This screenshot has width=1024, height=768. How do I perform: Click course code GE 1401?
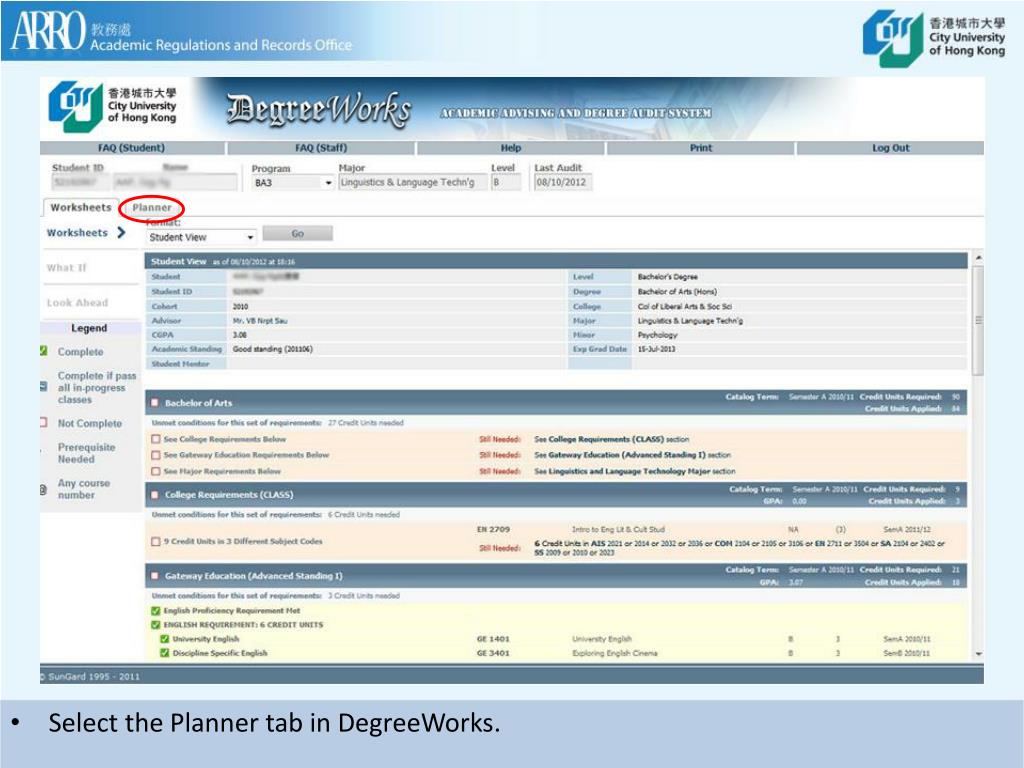(x=493, y=639)
